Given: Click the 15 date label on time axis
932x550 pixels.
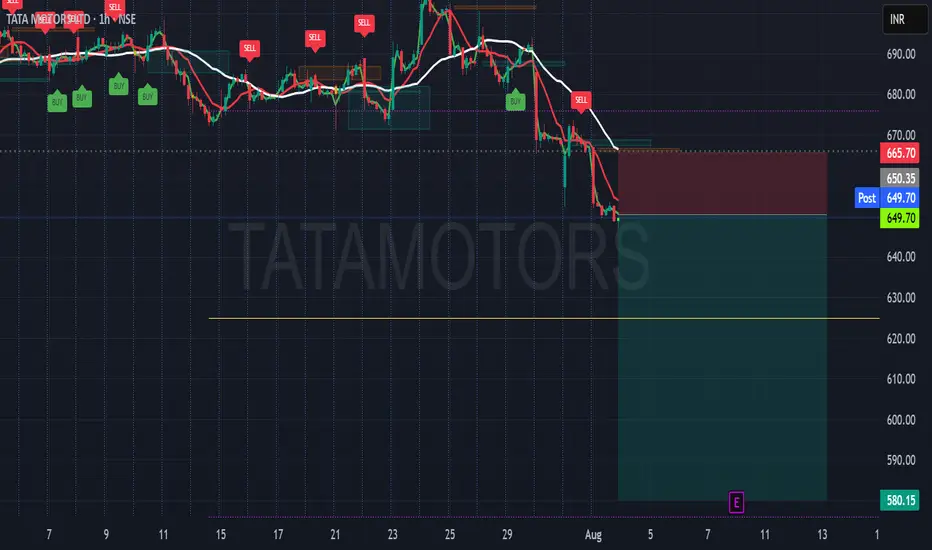Looking at the screenshot, I should point(221,535).
